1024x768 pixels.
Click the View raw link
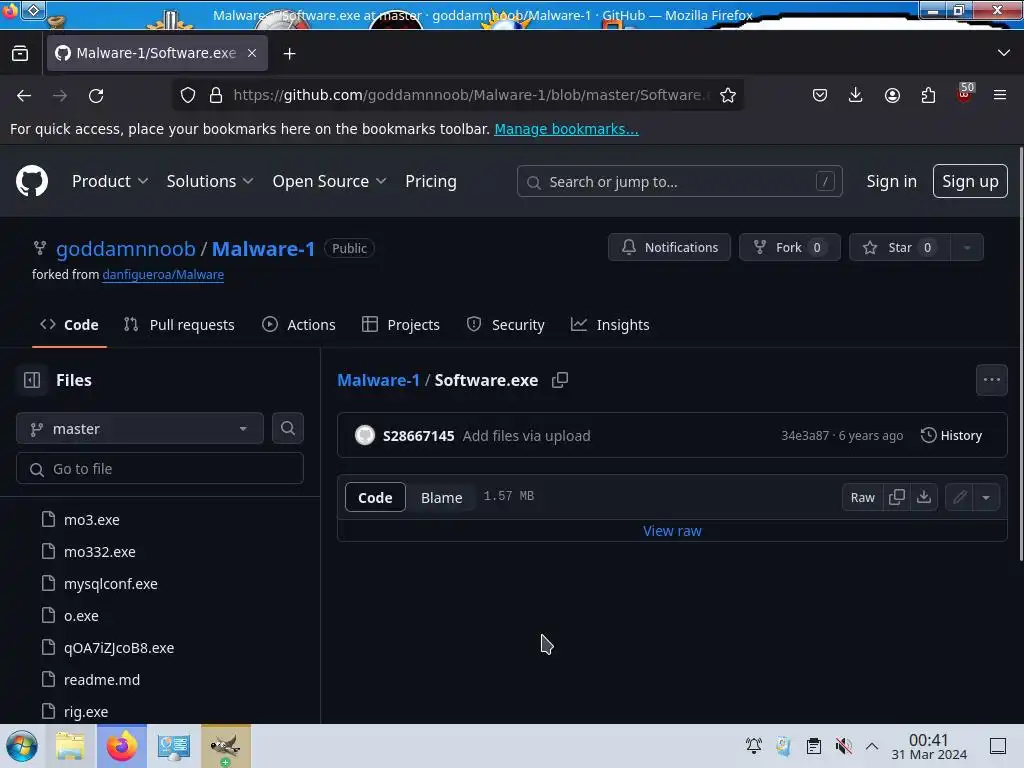point(672,531)
